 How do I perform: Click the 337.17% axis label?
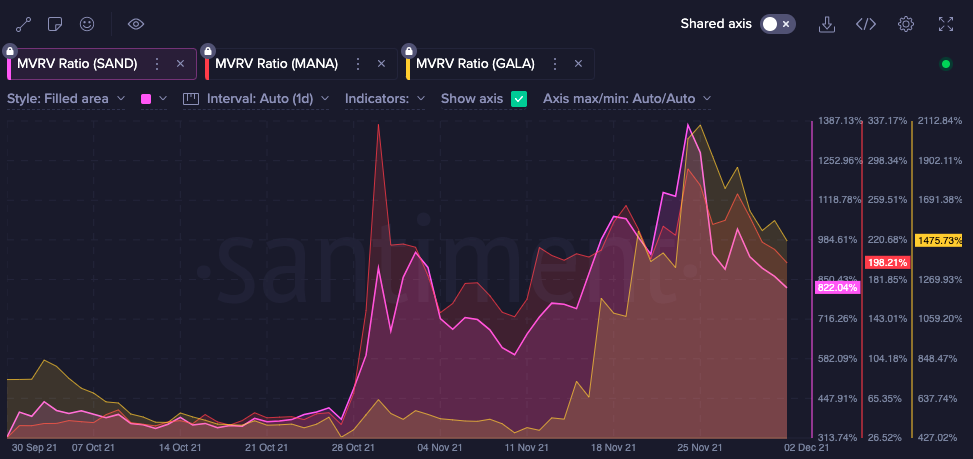[x=887, y=120]
